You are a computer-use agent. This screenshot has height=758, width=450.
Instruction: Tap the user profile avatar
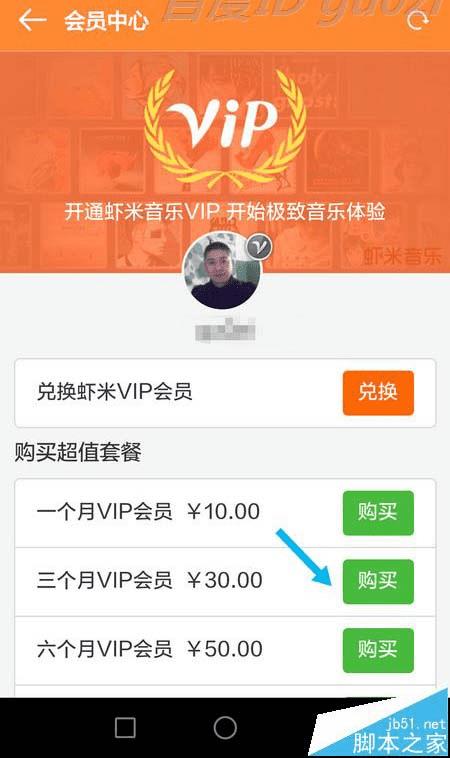(222, 271)
